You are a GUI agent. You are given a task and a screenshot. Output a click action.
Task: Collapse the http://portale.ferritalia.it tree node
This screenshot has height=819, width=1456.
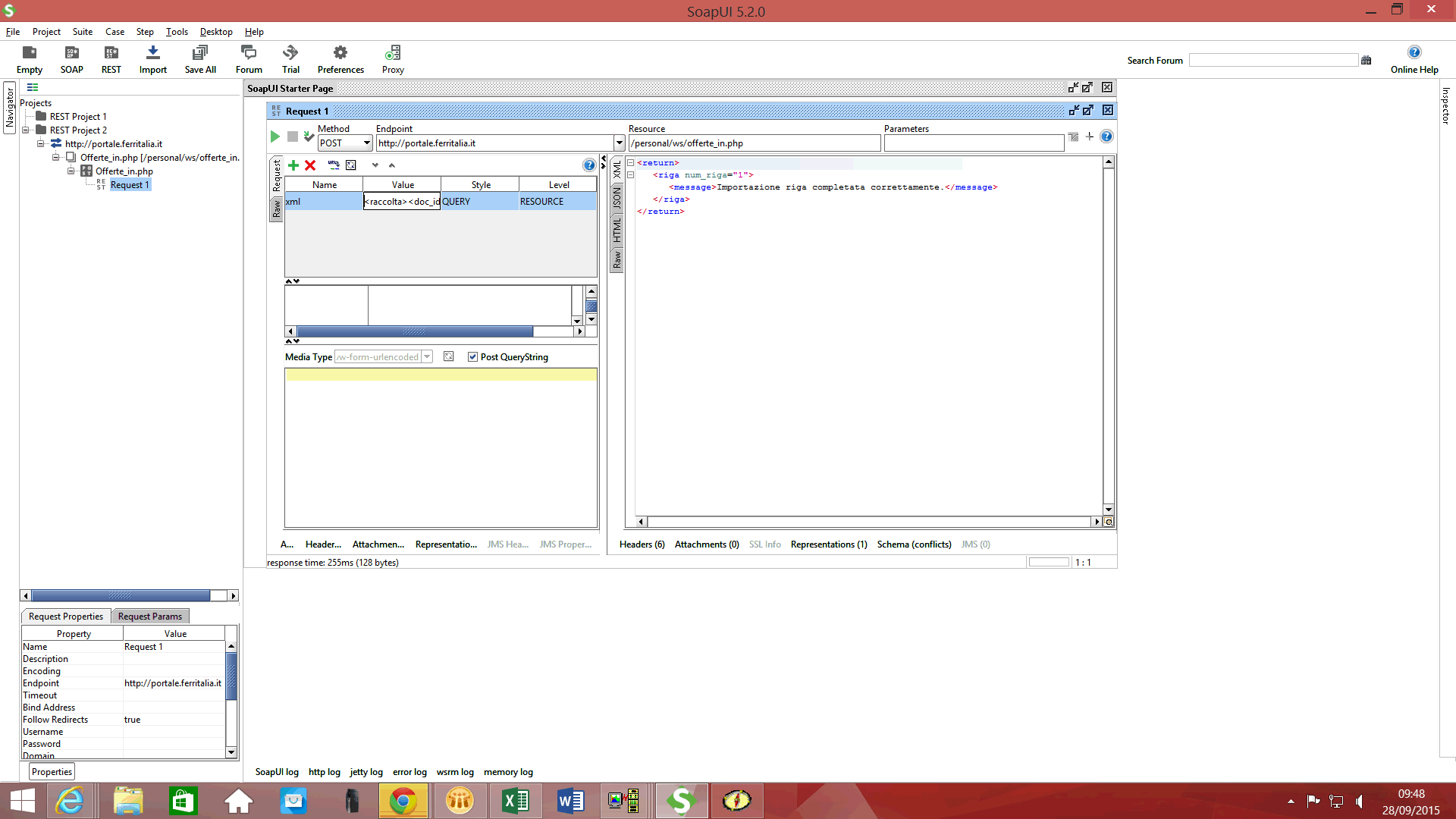coord(40,144)
